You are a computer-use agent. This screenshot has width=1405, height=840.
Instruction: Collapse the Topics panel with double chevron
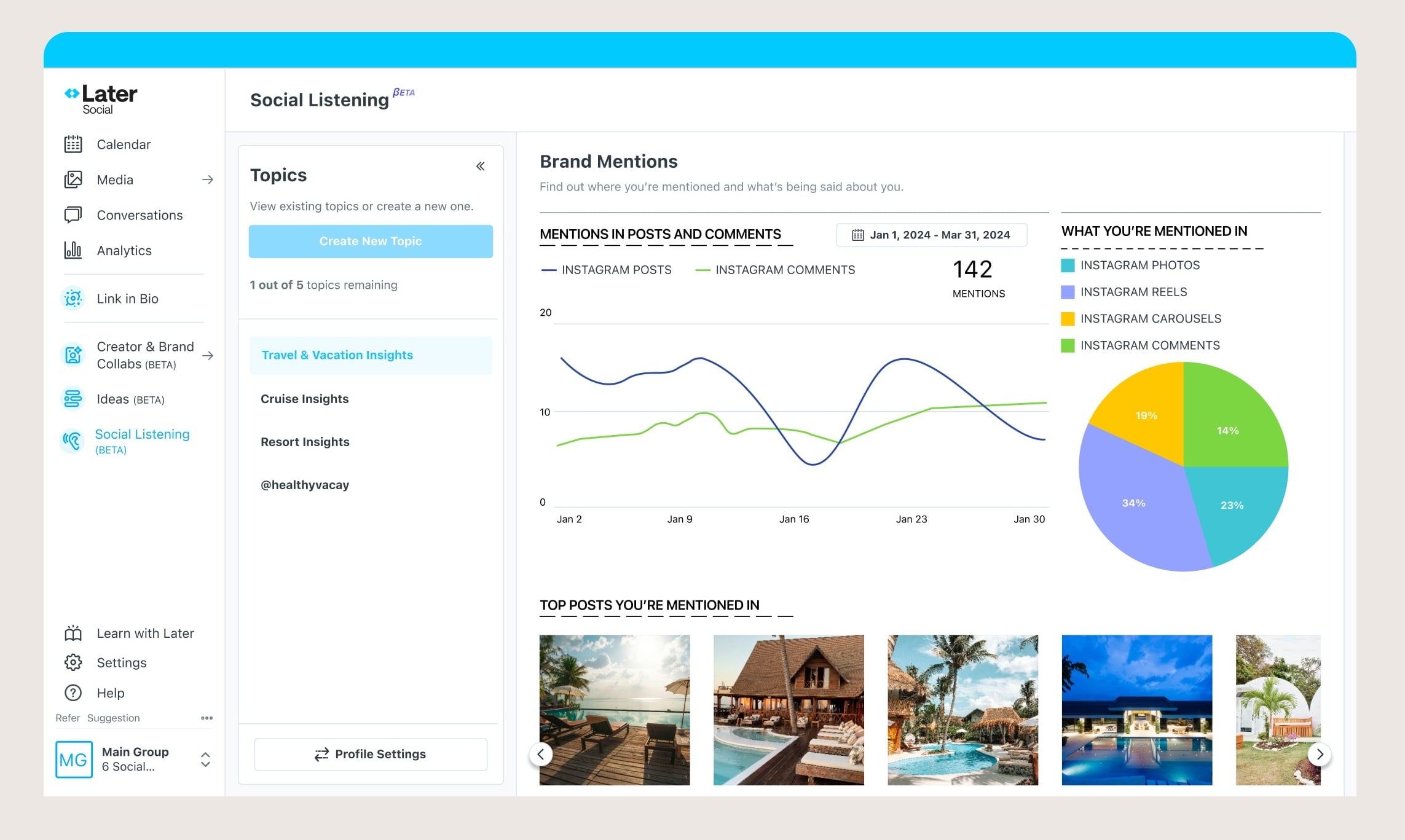point(481,166)
